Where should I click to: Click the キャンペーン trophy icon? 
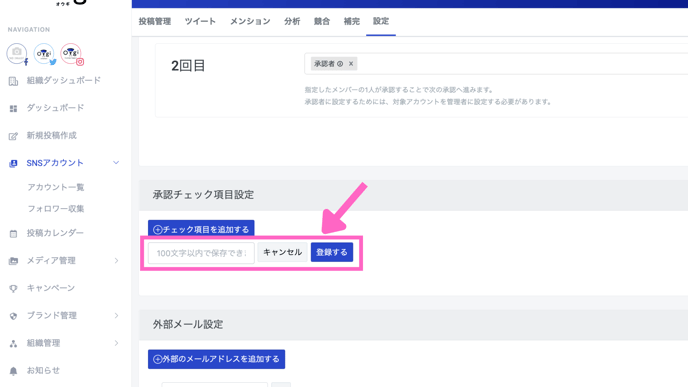point(13,289)
